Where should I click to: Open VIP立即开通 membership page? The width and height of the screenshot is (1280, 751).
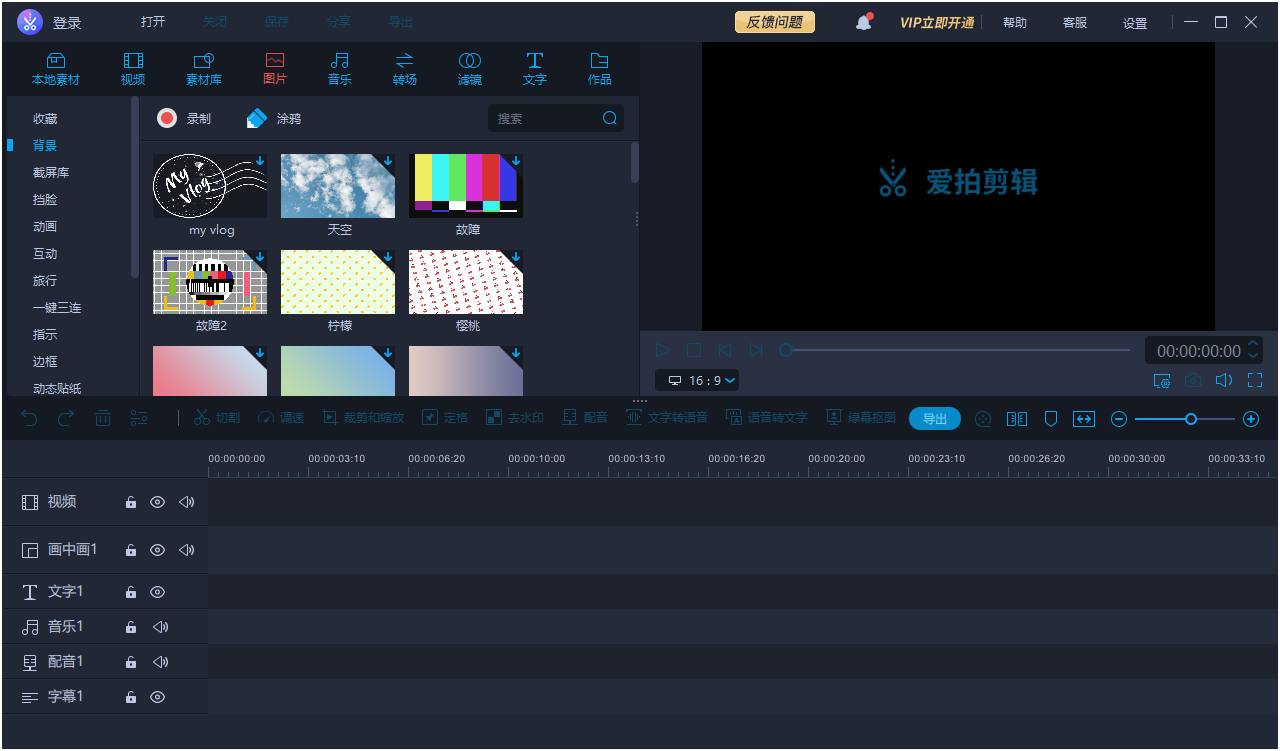point(938,21)
